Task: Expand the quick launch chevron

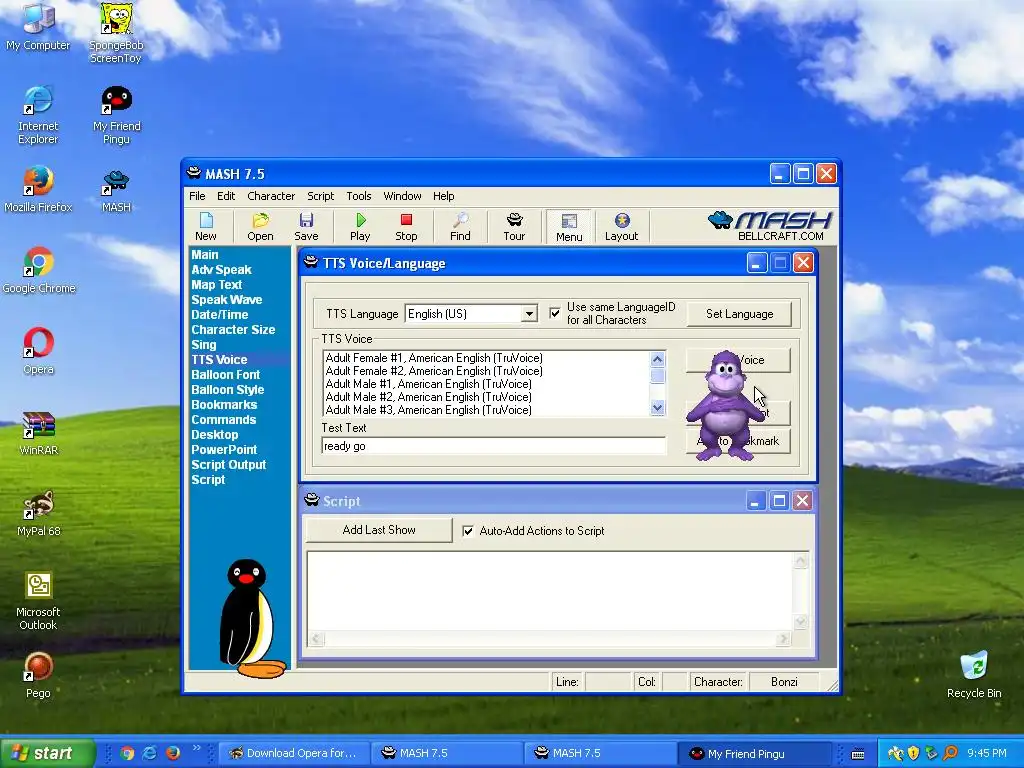Action: click(x=196, y=748)
